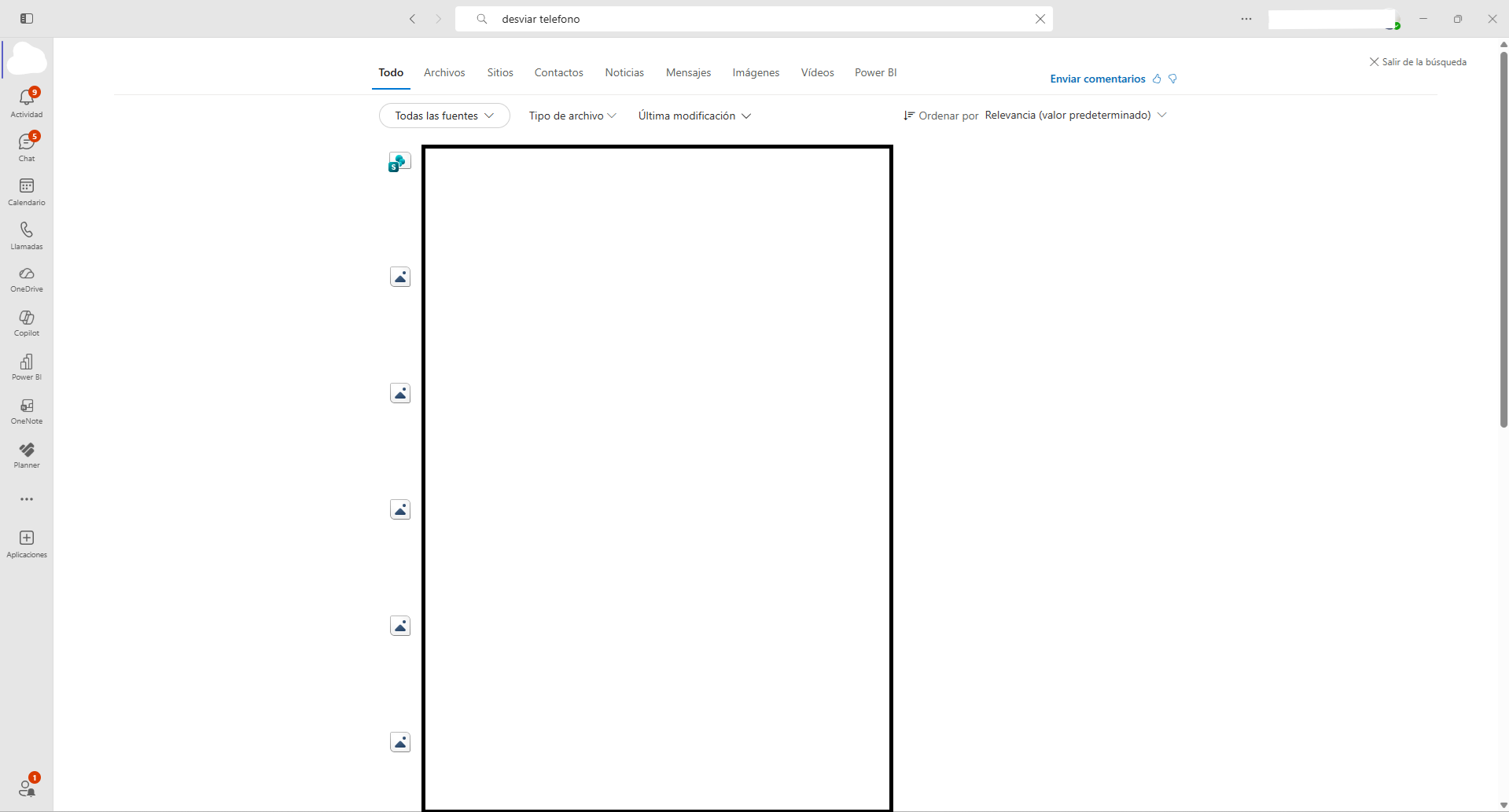Switch to the Contactos tab

coord(559,72)
